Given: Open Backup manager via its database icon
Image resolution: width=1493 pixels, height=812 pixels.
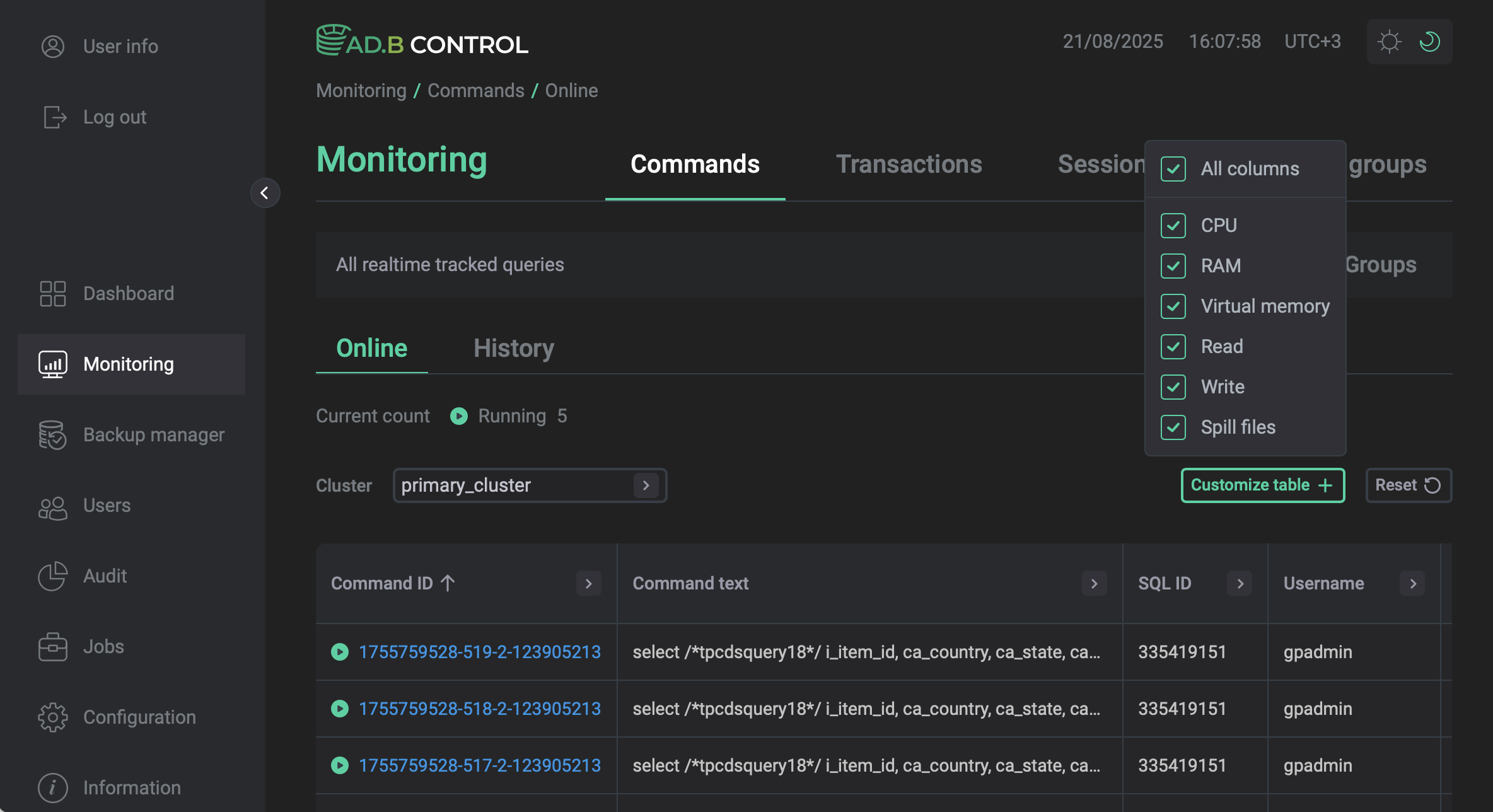Looking at the screenshot, I should [52, 435].
